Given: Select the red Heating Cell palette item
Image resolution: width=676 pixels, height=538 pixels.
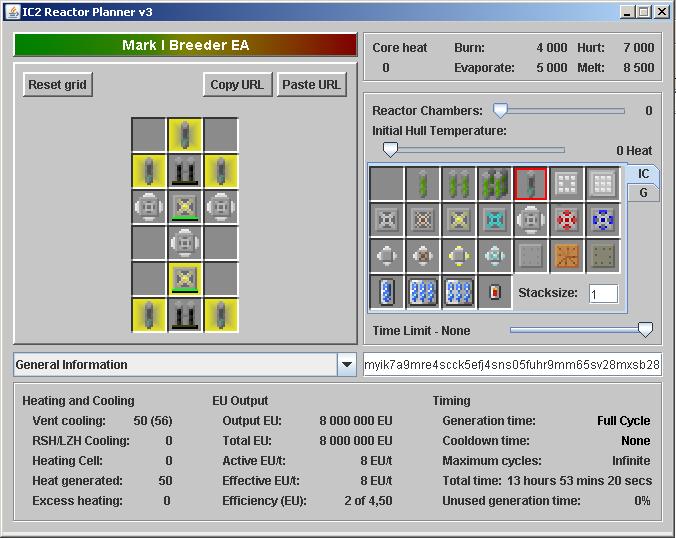Looking at the screenshot, I should pyautogui.click(x=494, y=292).
